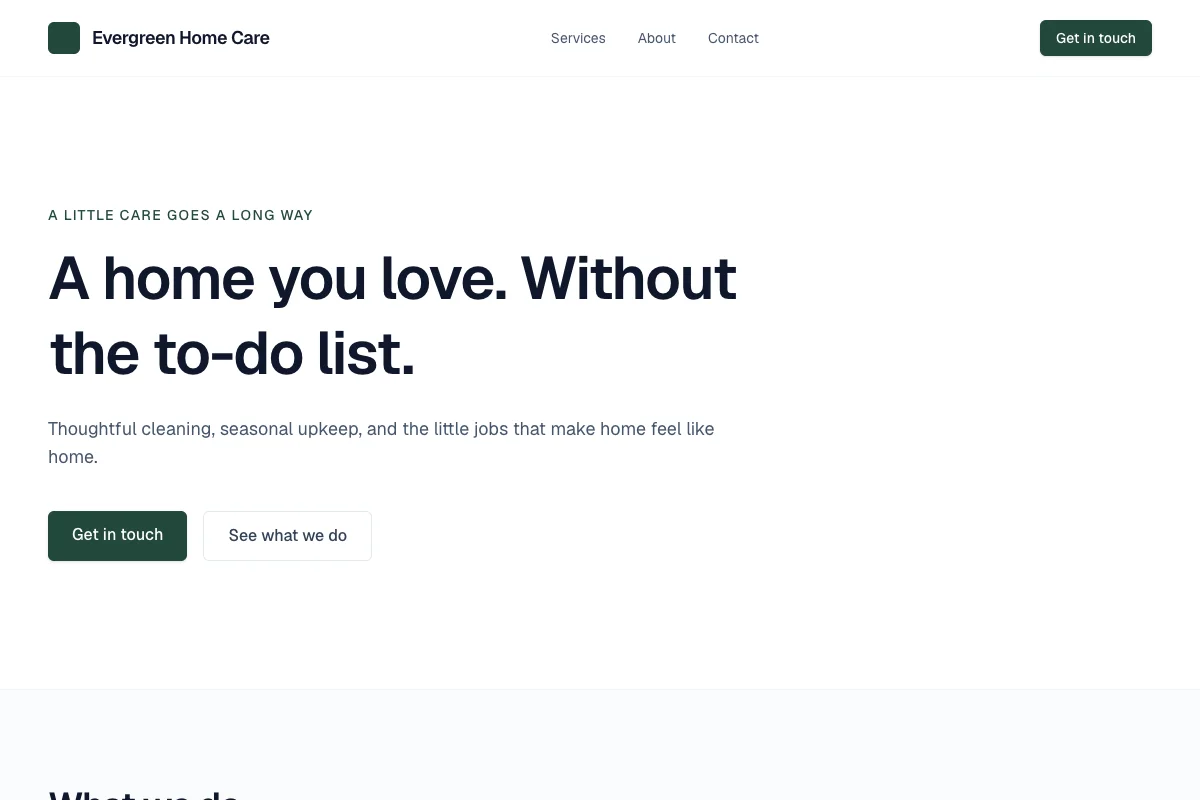1200x800 pixels.
Task: Click the green Evergreen logo square
Action: pyautogui.click(x=64, y=38)
